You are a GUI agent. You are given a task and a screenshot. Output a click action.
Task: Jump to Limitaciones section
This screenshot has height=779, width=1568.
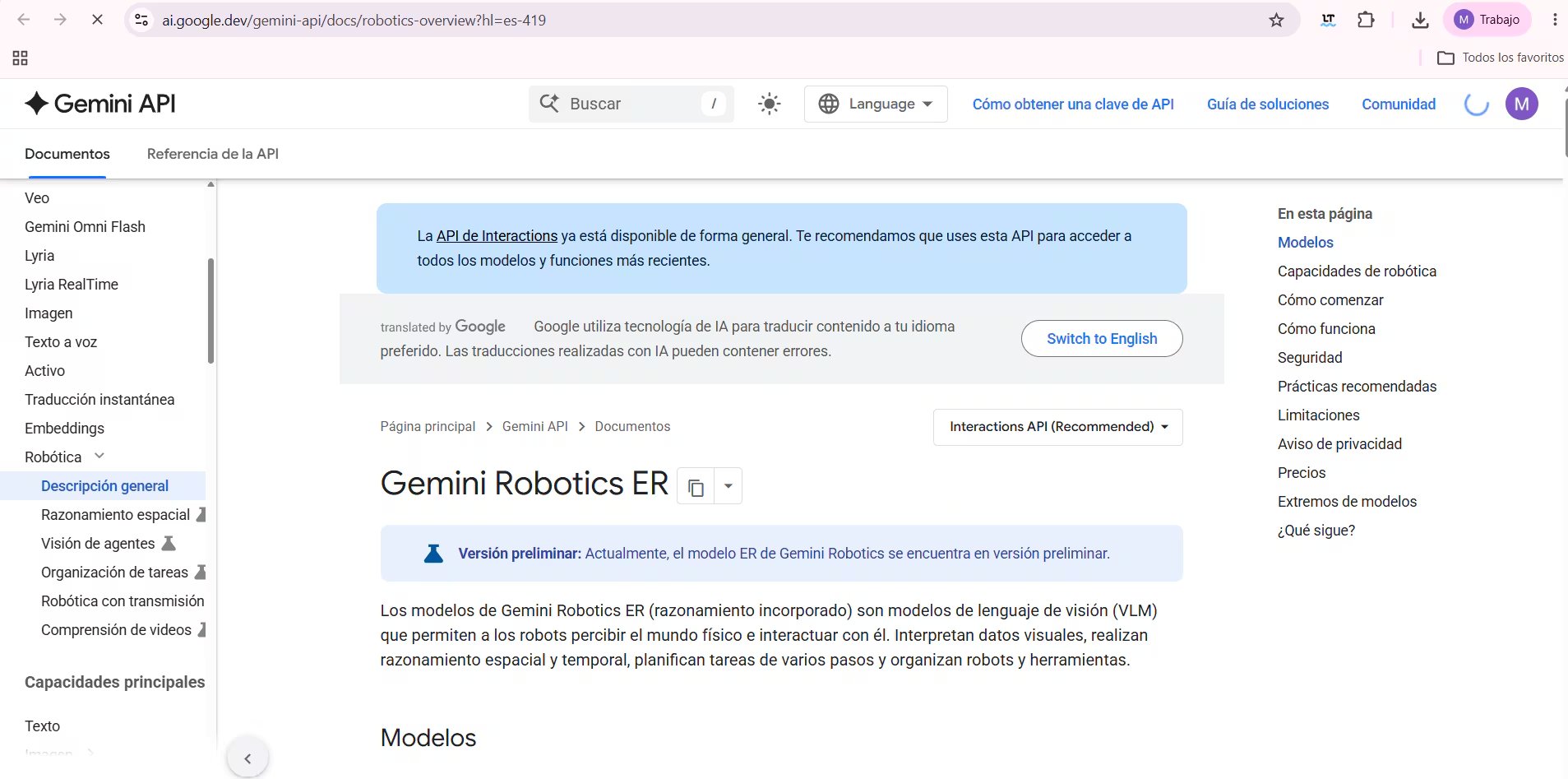1318,415
